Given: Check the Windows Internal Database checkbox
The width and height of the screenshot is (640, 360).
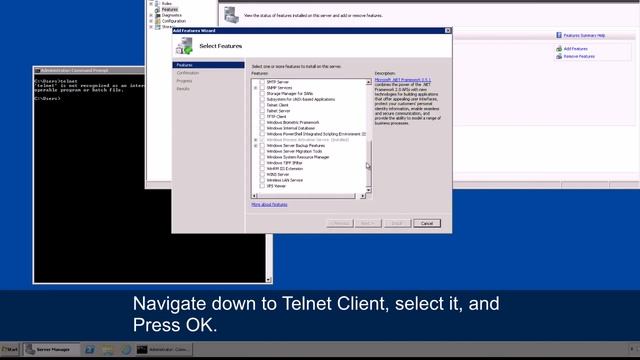Looking at the screenshot, I should point(262,128).
